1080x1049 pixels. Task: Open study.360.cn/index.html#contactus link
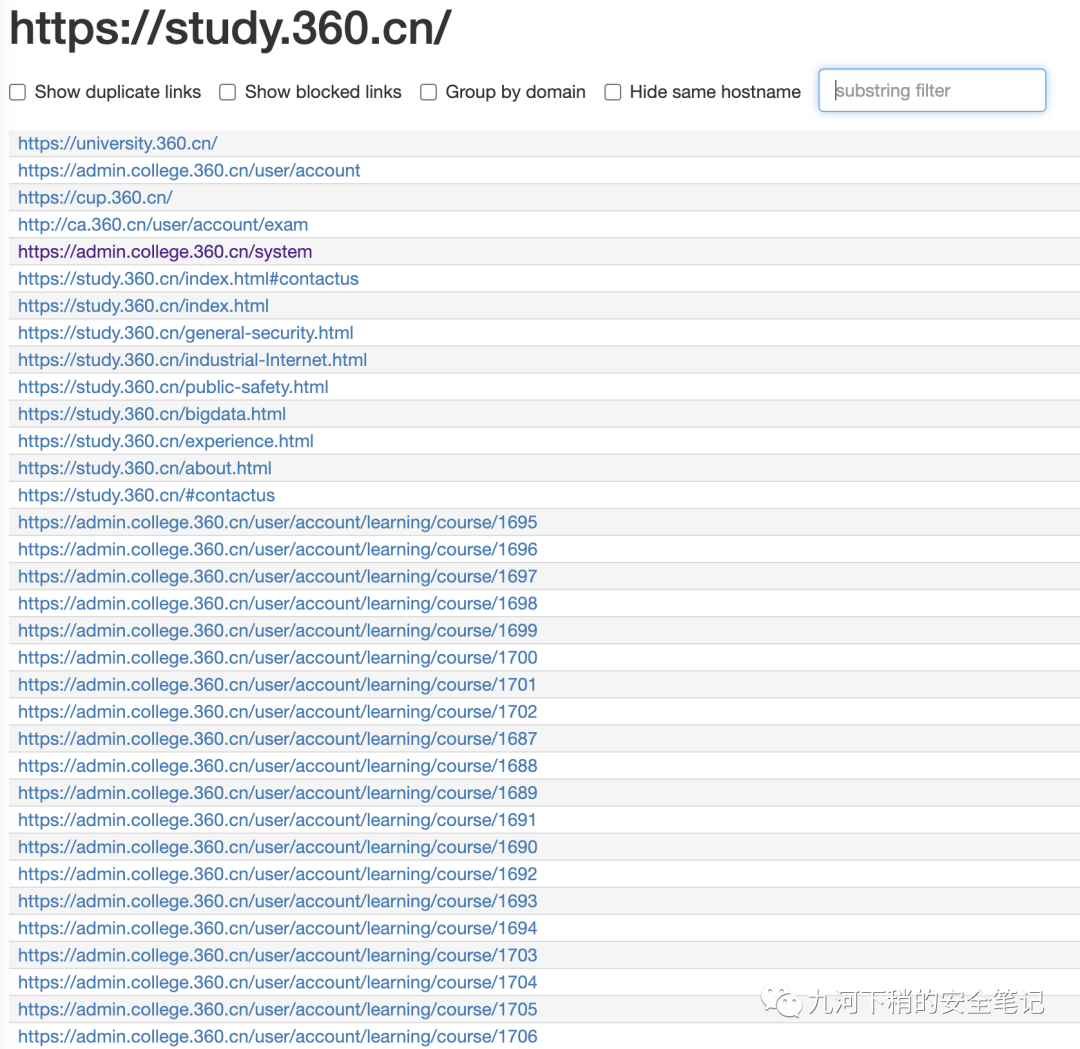pyautogui.click(x=188, y=279)
